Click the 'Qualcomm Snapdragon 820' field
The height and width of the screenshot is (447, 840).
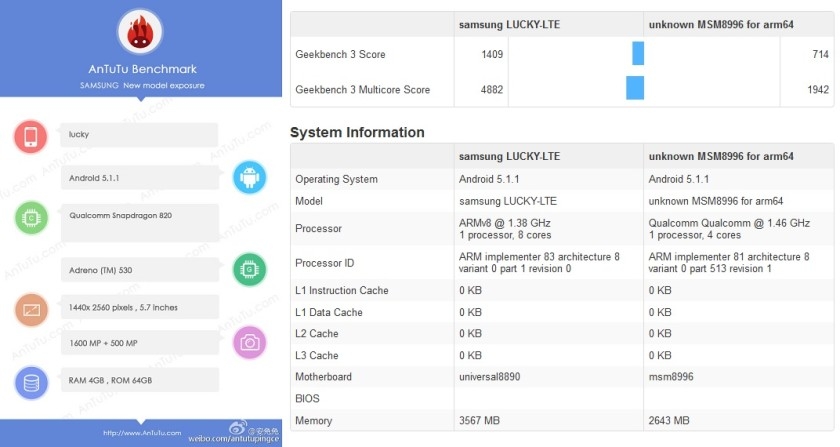point(140,222)
